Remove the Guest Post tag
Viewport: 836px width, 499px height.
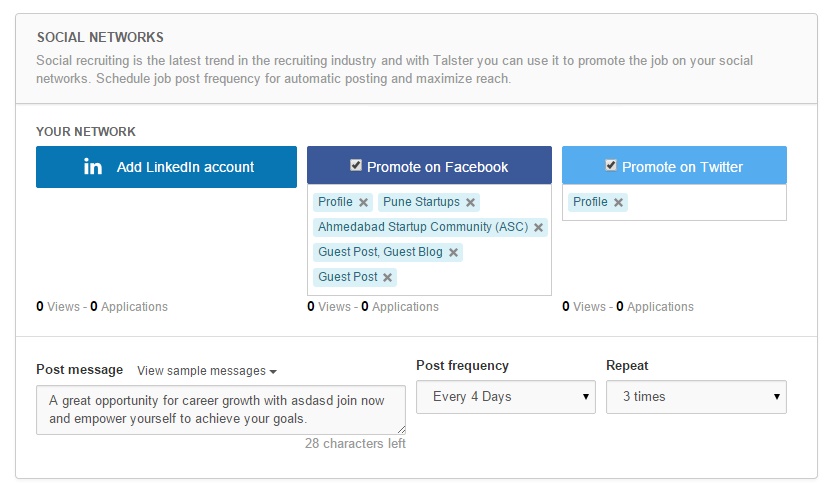[x=388, y=278]
